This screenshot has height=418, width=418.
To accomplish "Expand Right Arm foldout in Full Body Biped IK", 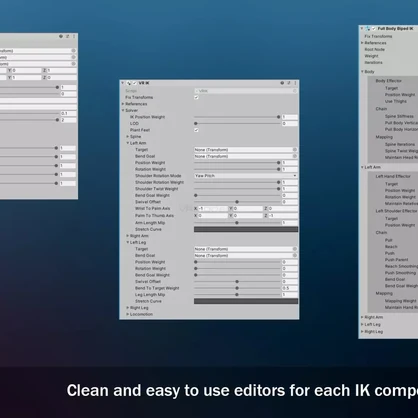I will click(x=362, y=317).
